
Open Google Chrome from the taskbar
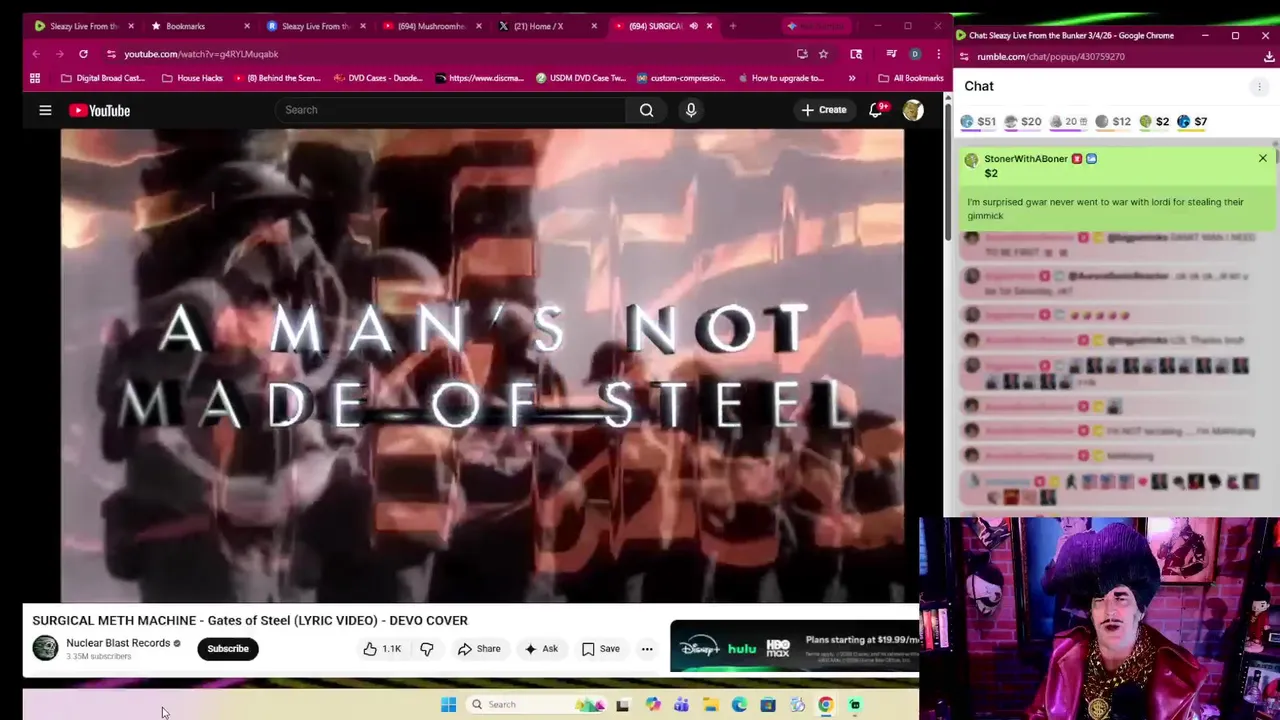pos(826,705)
